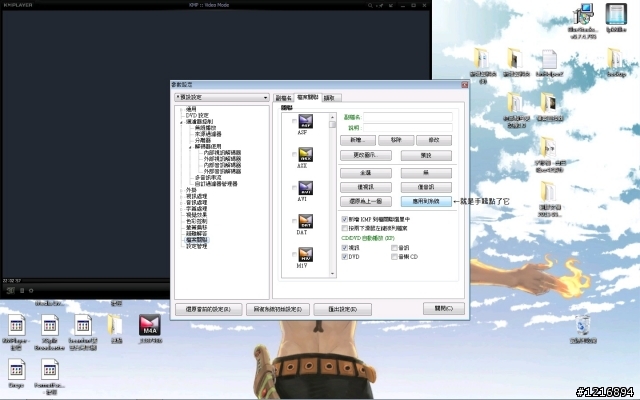This screenshot has width=640, height=400.
Task: Tick the checkbox next to DAT
Action: (294, 221)
